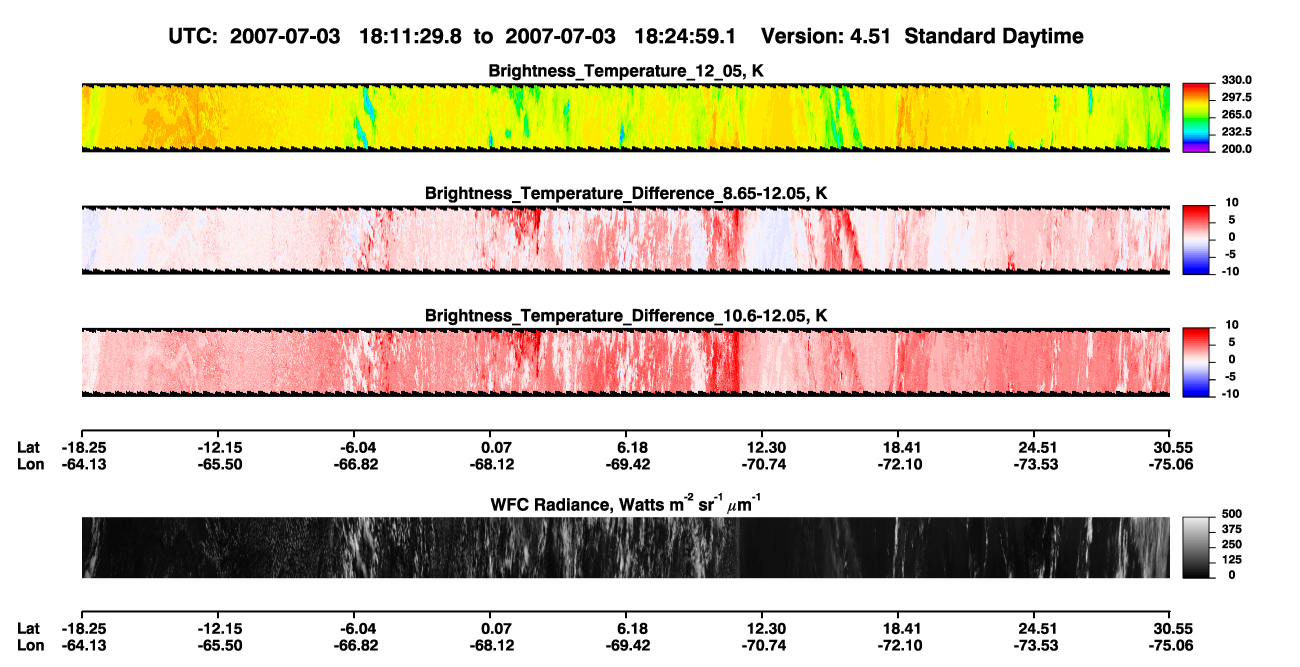Click longitude "-64.13" below the WFC Radiance panel
Screen dimensions: 1300x667
[82, 645]
